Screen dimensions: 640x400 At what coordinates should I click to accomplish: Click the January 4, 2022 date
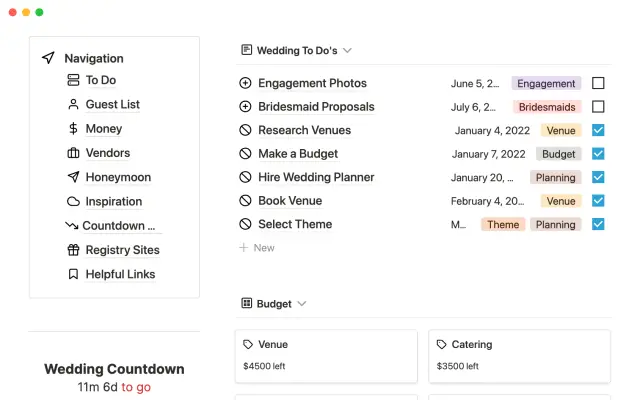coord(492,131)
